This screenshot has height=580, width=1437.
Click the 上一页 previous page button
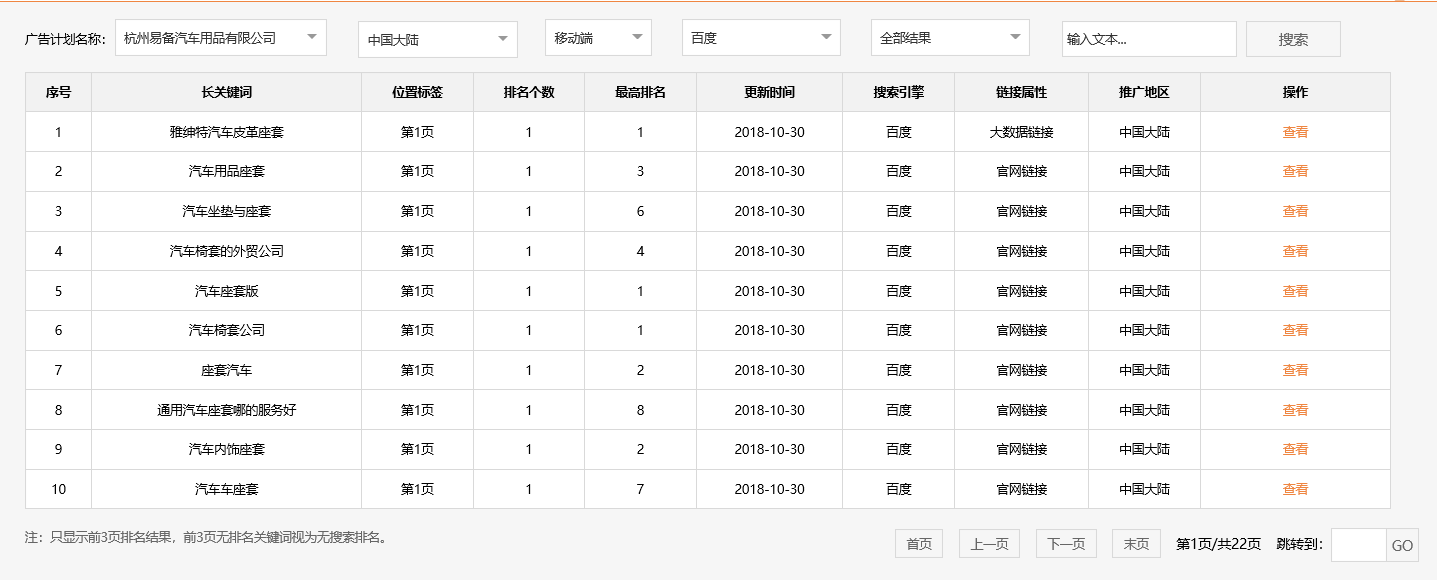988,543
